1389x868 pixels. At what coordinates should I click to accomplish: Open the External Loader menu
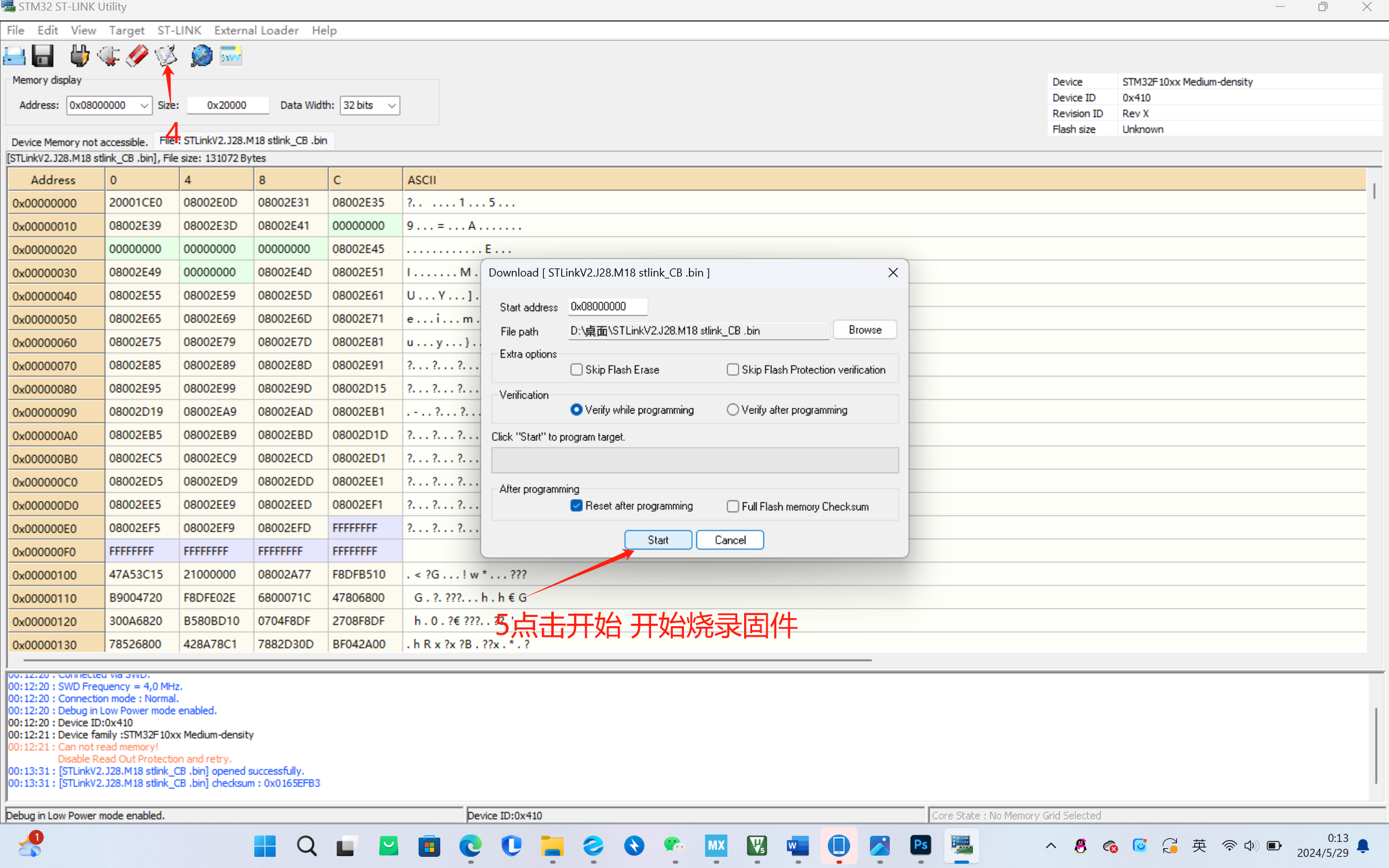pos(256,30)
